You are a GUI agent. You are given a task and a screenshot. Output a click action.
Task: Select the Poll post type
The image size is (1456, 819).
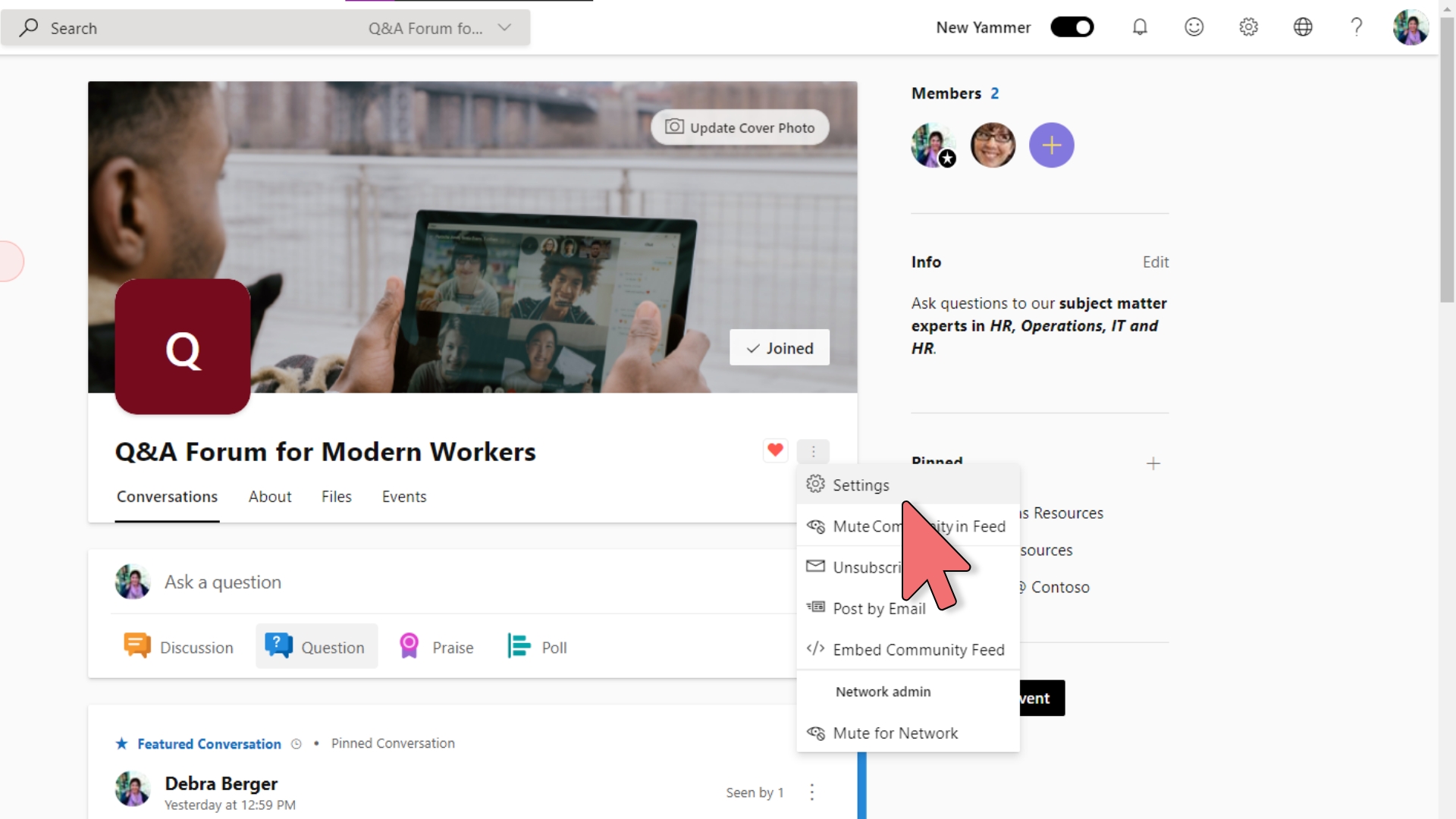[538, 646]
